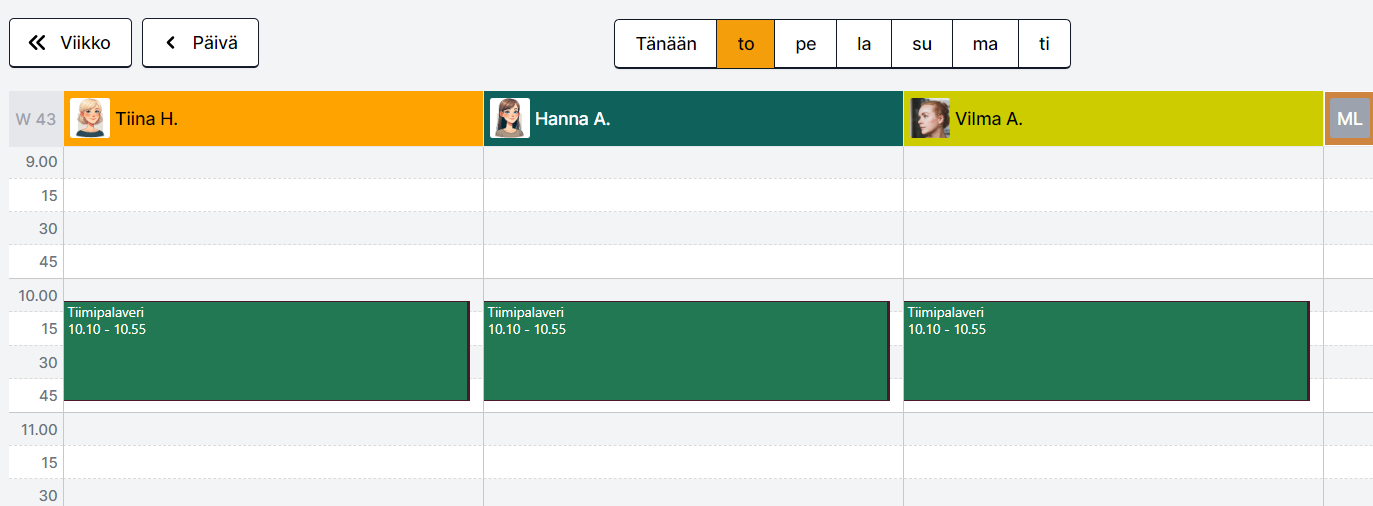Select the highlighted 'to' day tab
The image size is (1373, 506).
pyautogui.click(x=746, y=44)
